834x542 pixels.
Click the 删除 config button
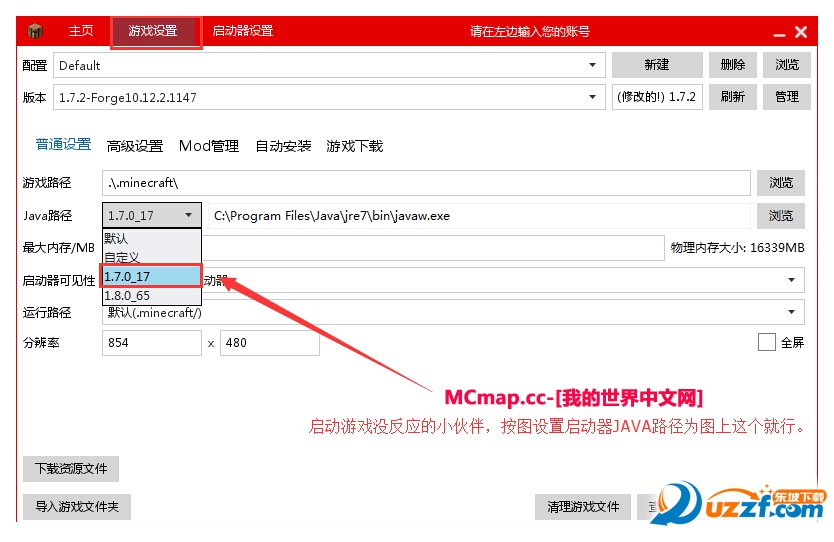[732, 65]
